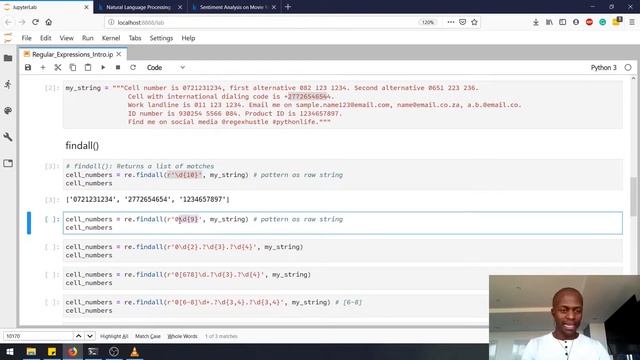Interrupt the kernel with stop icon

[118, 67]
